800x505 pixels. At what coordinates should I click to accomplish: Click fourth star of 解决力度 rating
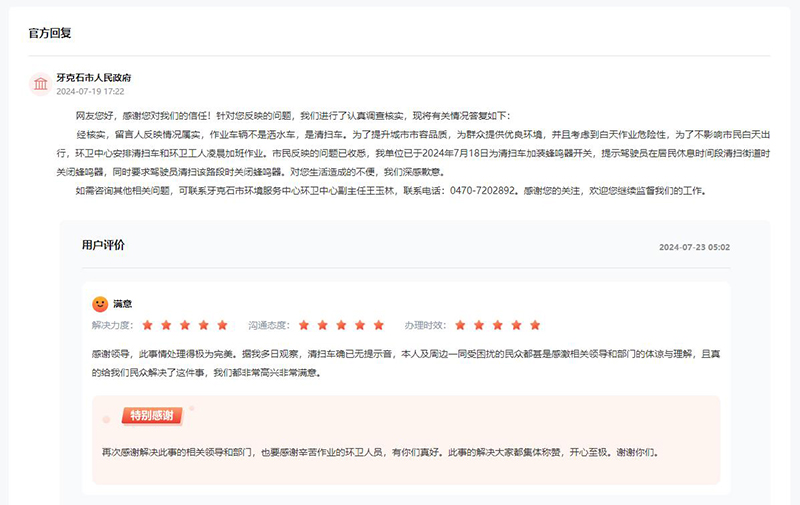click(204, 325)
